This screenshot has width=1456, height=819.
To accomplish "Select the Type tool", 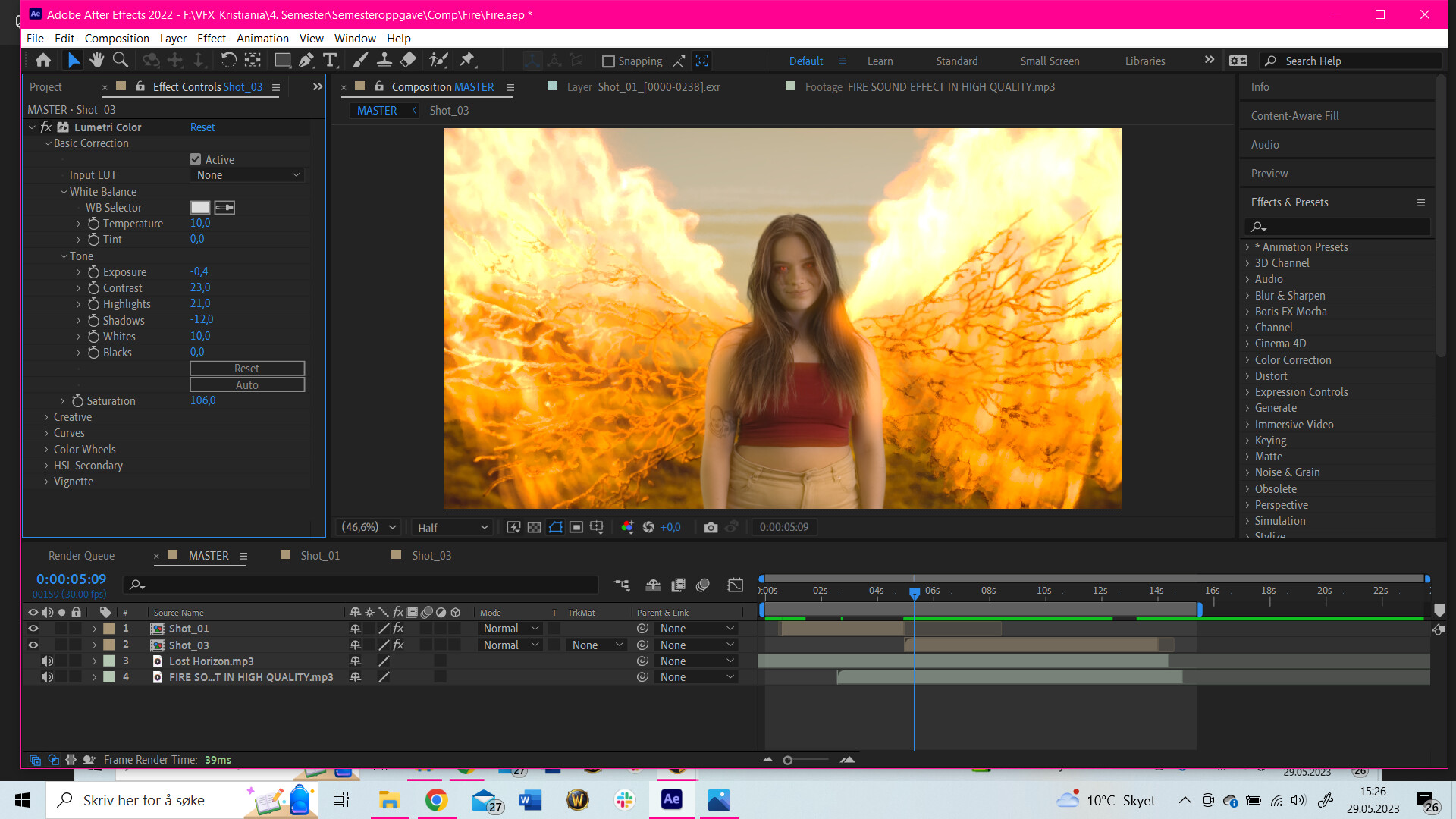I will (330, 60).
